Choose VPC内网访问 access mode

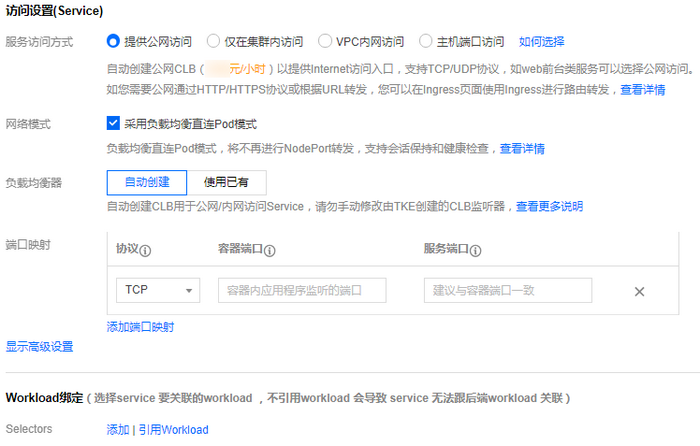[x=325, y=42]
